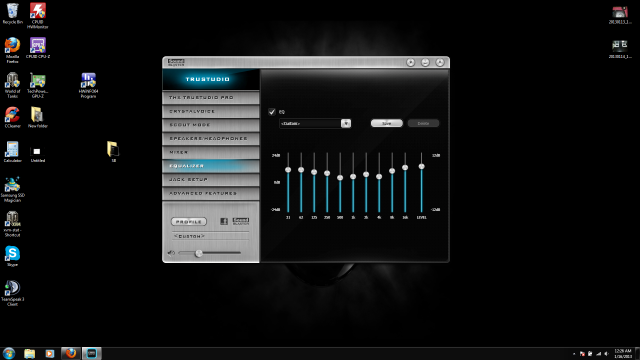Switch to the CrystalVoice section
The height and width of the screenshot is (360, 640).
tap(211, 111)
